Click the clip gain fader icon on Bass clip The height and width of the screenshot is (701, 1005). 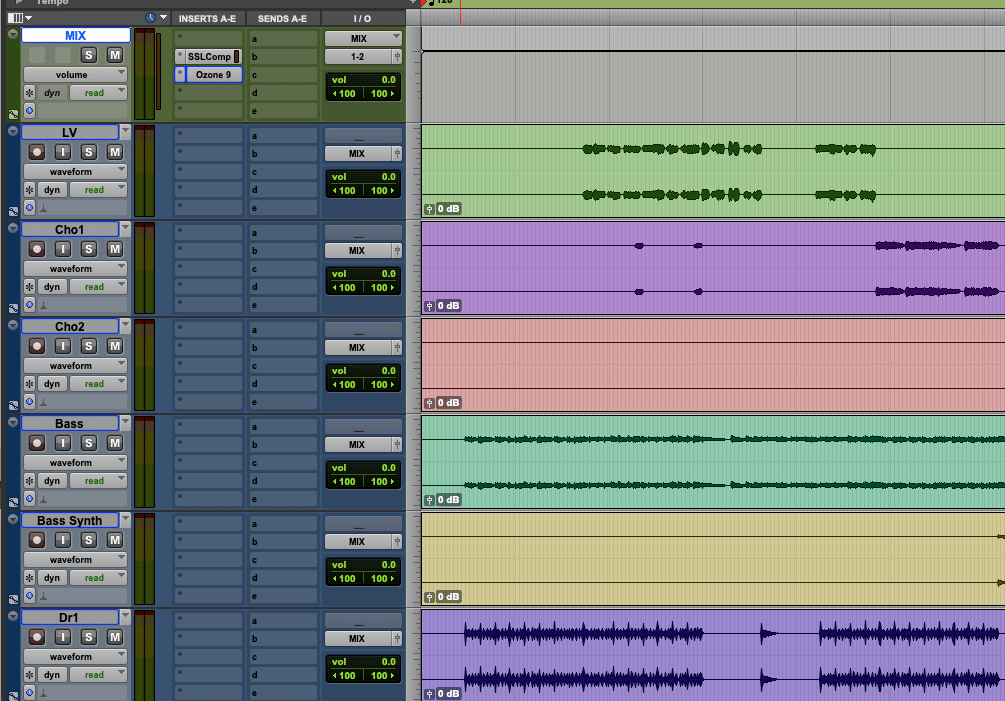click(x=429, y=500)
